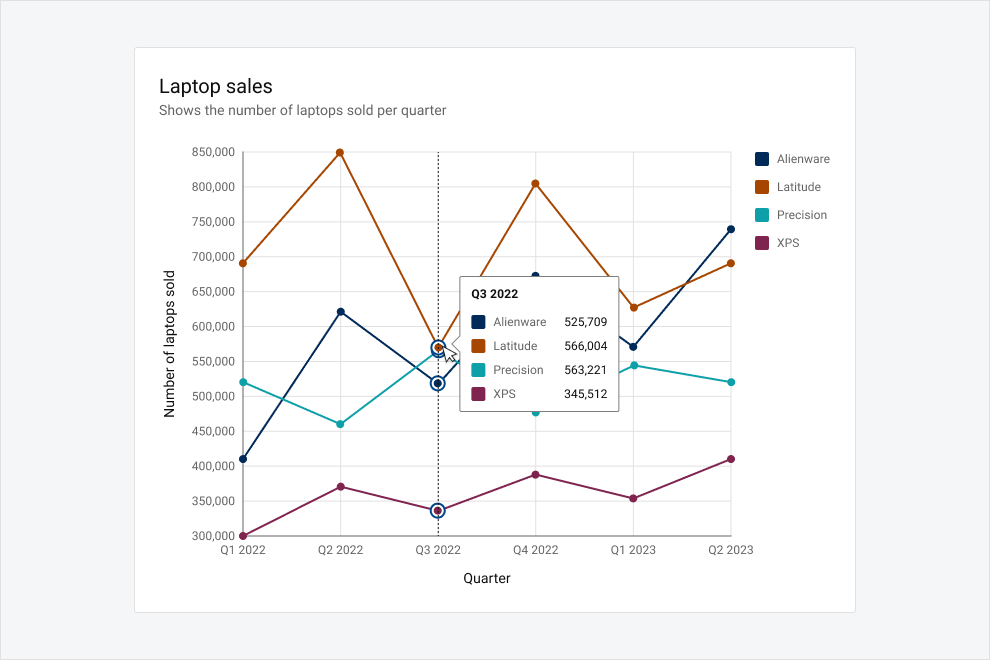Click the Q3 2022 tooltip header
Viewport: 990px width, 660px height.
point(495,294)
